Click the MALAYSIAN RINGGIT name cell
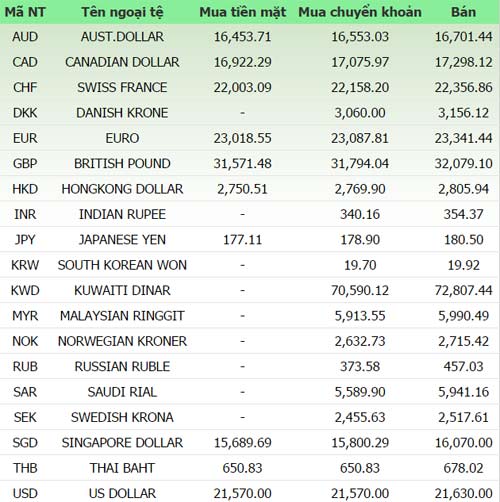This screenshot has width=500, height=502. coord(122,316)
